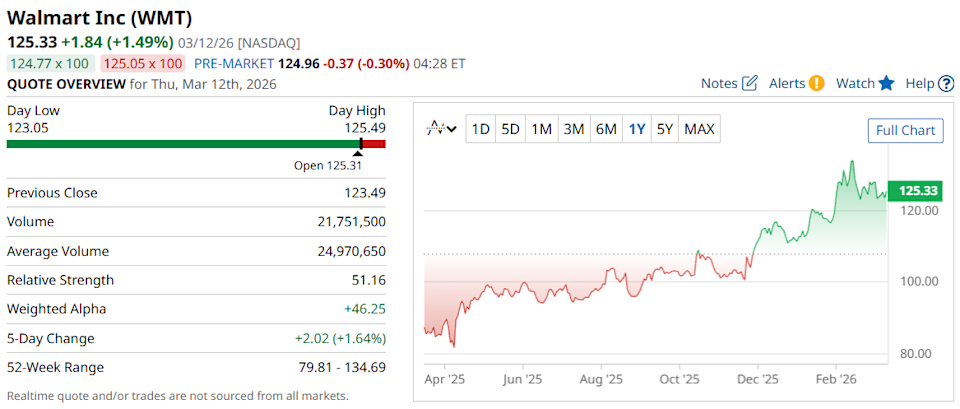The width and height of the screenshot is (960, 409).
Task: Open the Notes edit icon
Action: pos(749,83)
